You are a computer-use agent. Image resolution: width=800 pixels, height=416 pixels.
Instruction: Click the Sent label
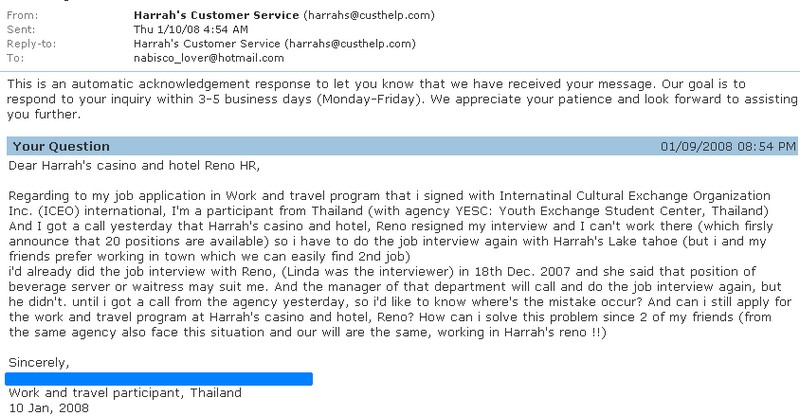coord(21,30)
